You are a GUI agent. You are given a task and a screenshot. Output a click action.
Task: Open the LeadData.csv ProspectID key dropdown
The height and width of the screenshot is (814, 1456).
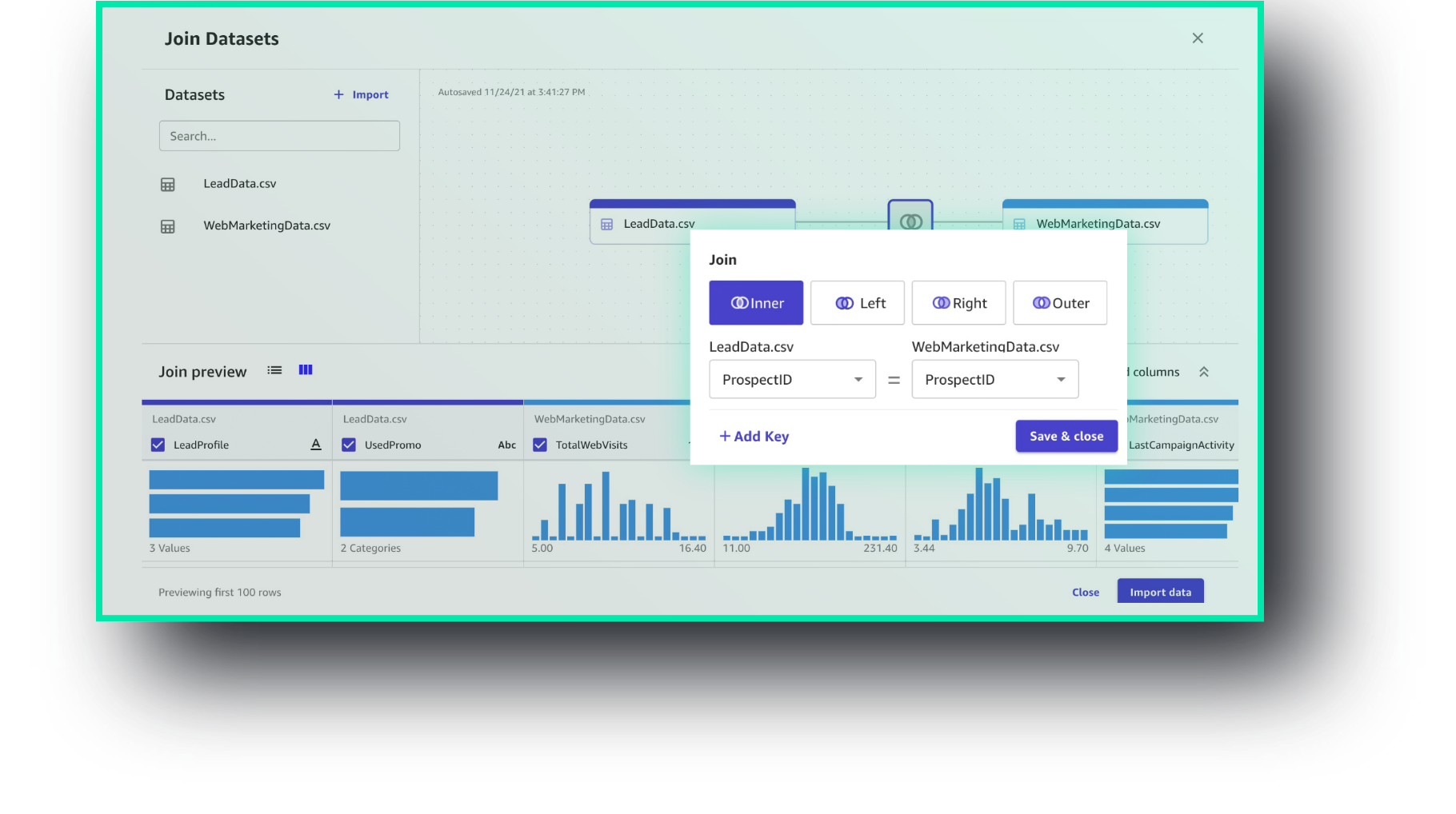(793, 379)
